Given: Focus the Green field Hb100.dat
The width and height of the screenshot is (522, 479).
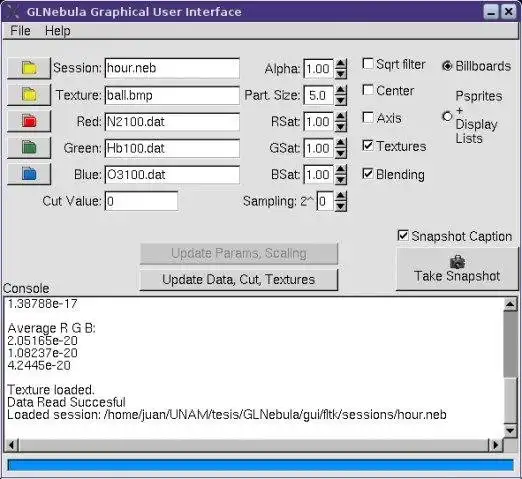Looking at the screenshot, I should click(172, 148).
